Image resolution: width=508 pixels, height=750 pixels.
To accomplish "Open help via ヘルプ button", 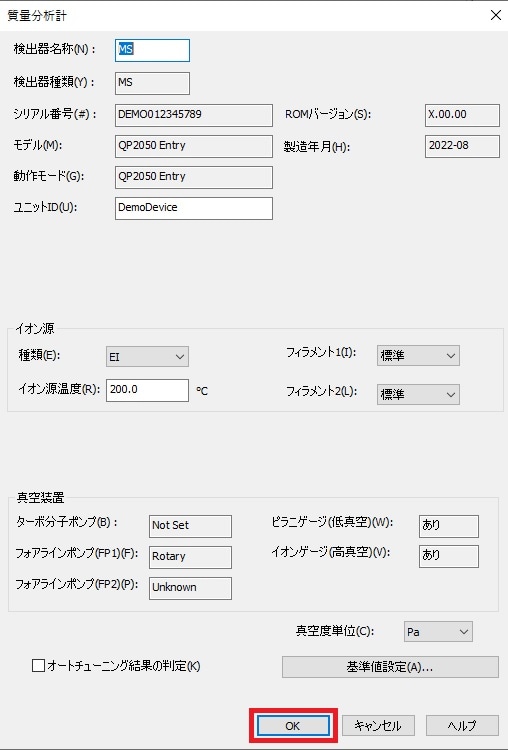I will pos(462,726).
